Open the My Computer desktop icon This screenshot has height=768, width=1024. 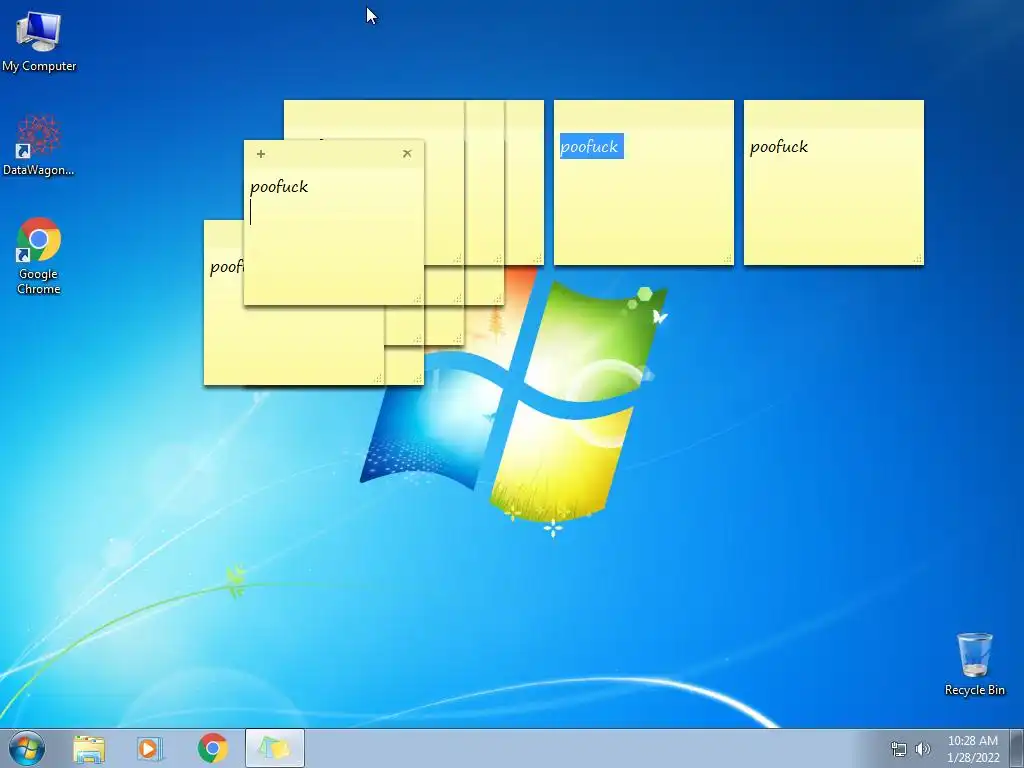point(39,40)
